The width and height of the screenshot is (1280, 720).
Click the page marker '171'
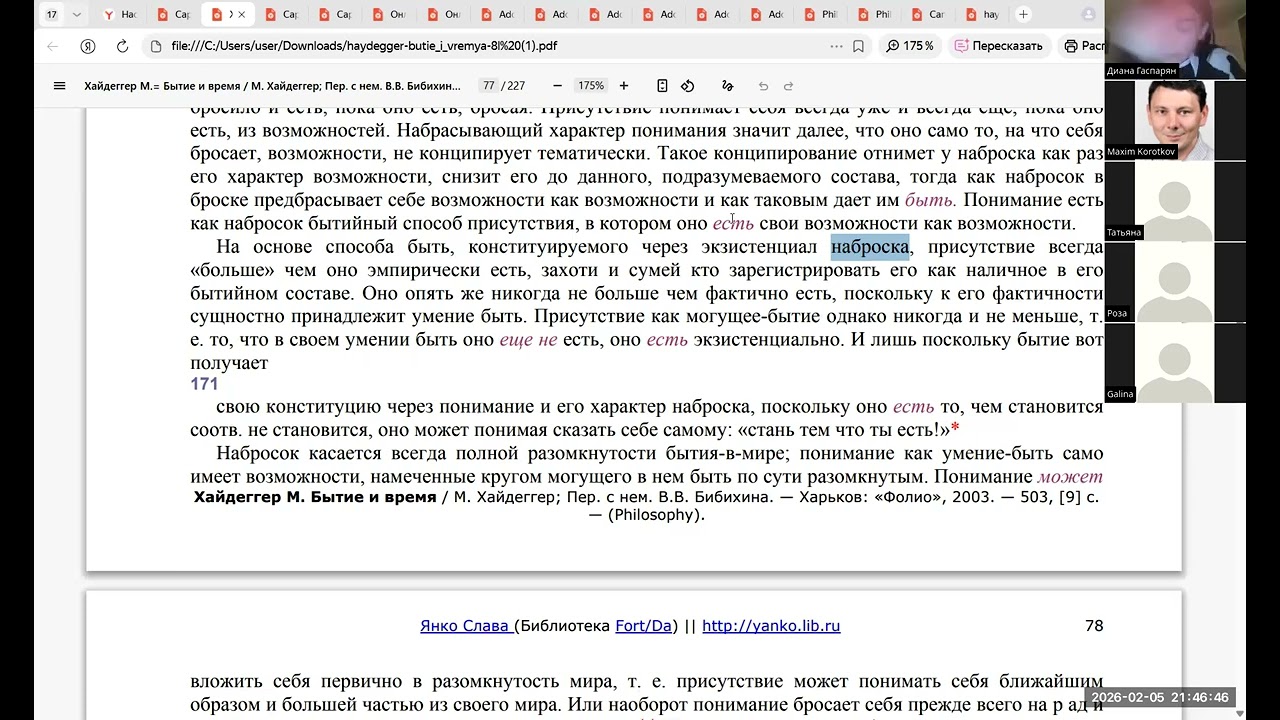[x=204, y=384]
